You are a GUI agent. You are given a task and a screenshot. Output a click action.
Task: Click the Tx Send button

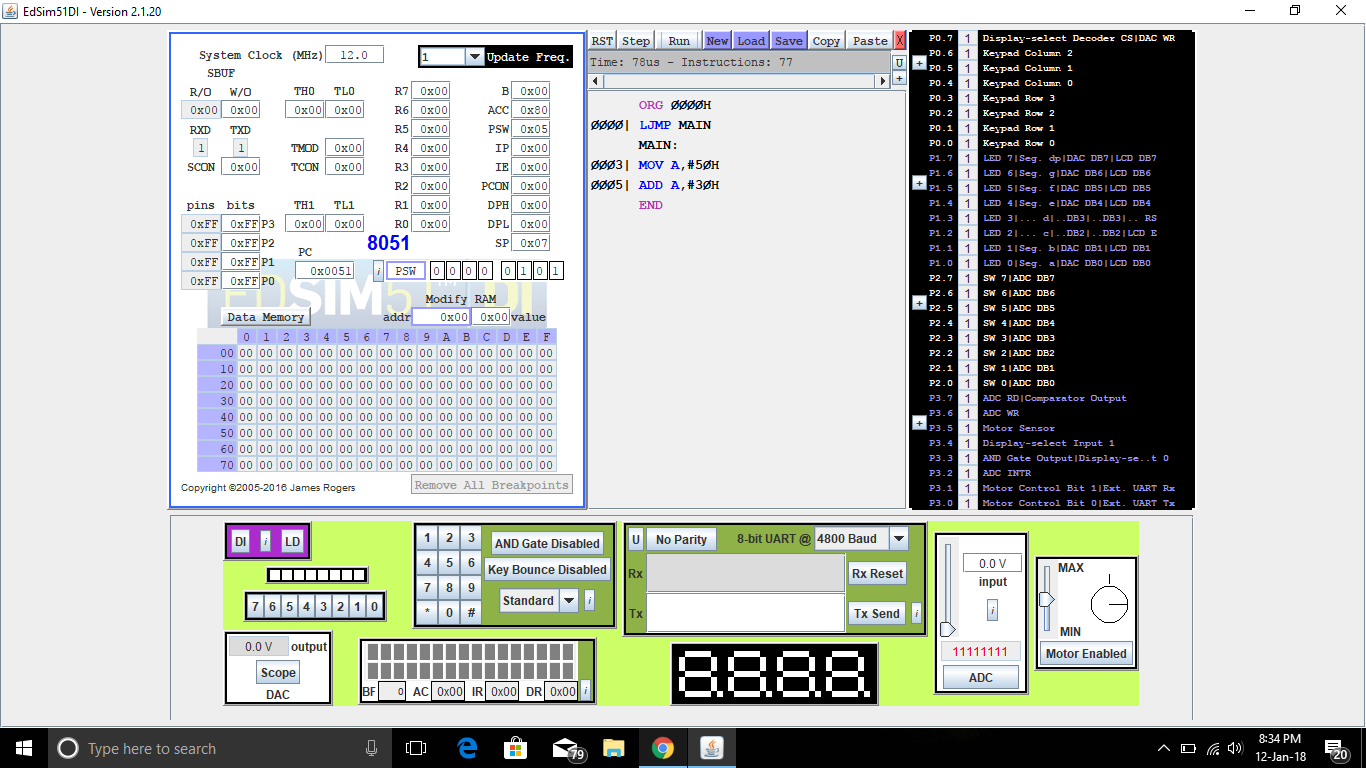[x=877, y=613]
